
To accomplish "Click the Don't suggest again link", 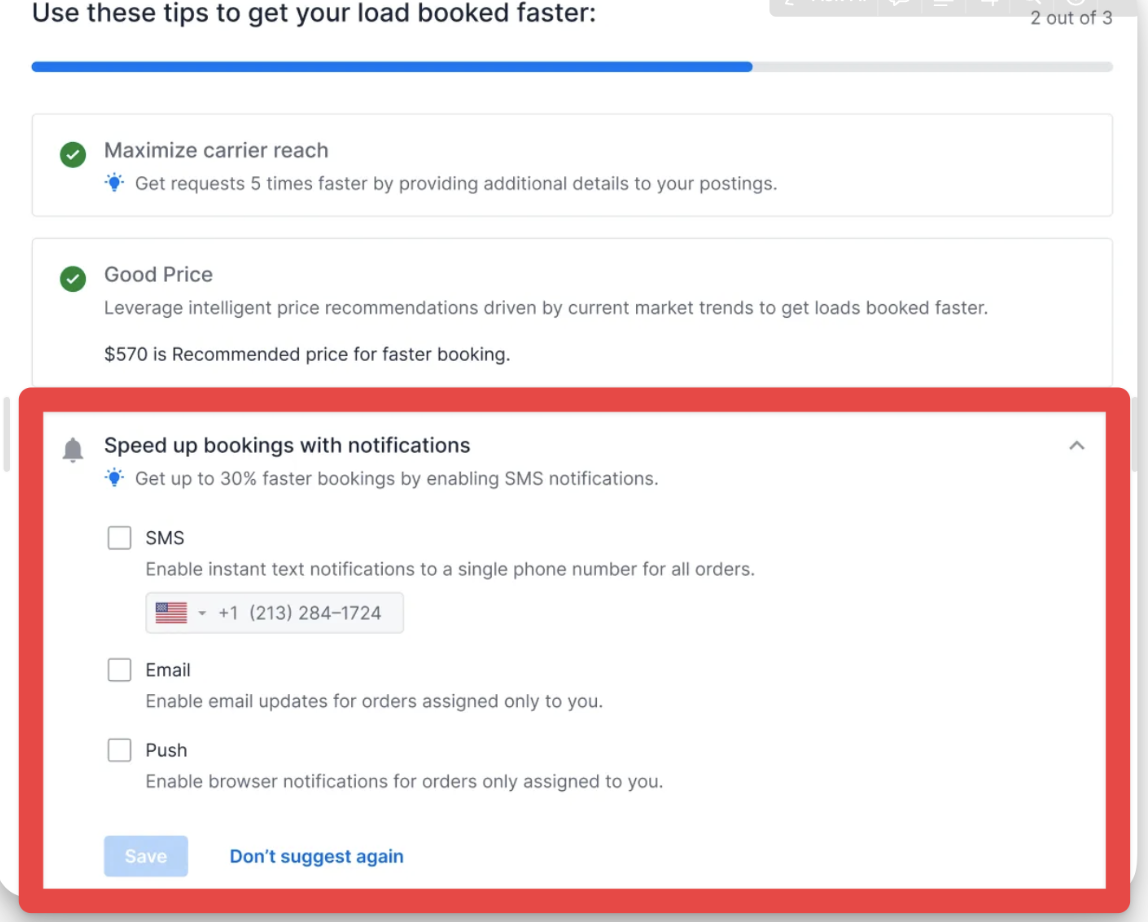I will [316, 856].
